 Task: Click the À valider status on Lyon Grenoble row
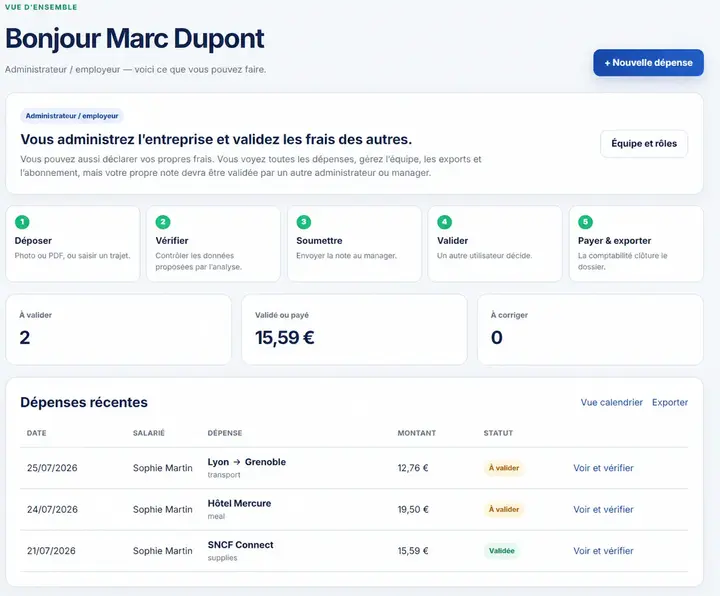504,468
